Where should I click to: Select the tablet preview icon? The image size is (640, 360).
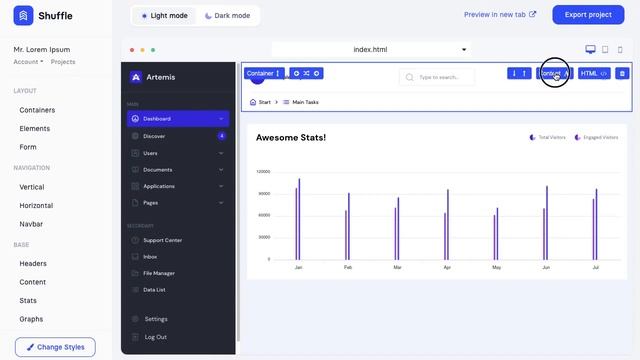point(605,49)
